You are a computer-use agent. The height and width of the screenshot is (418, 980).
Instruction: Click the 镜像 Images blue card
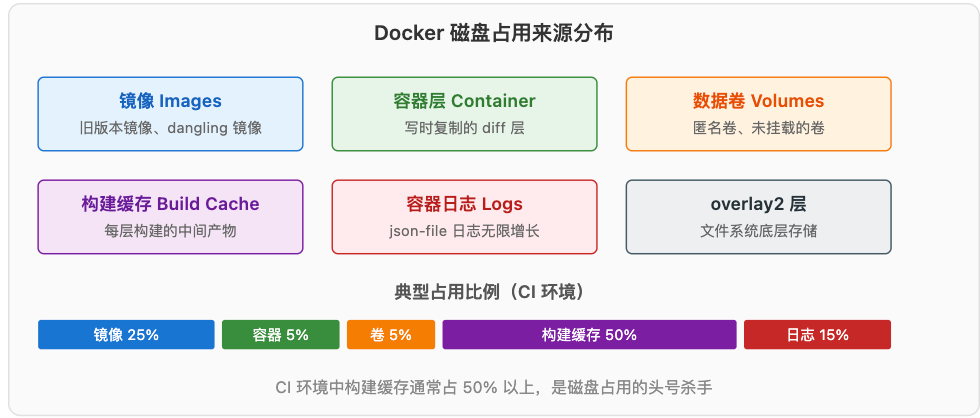pyautogui.click(x=171, y=114)
